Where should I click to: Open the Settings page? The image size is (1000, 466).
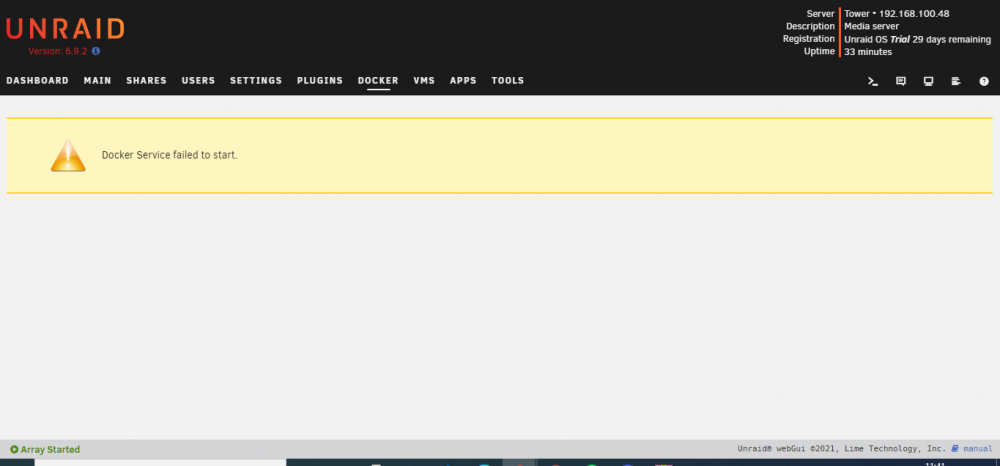point(256,81)
